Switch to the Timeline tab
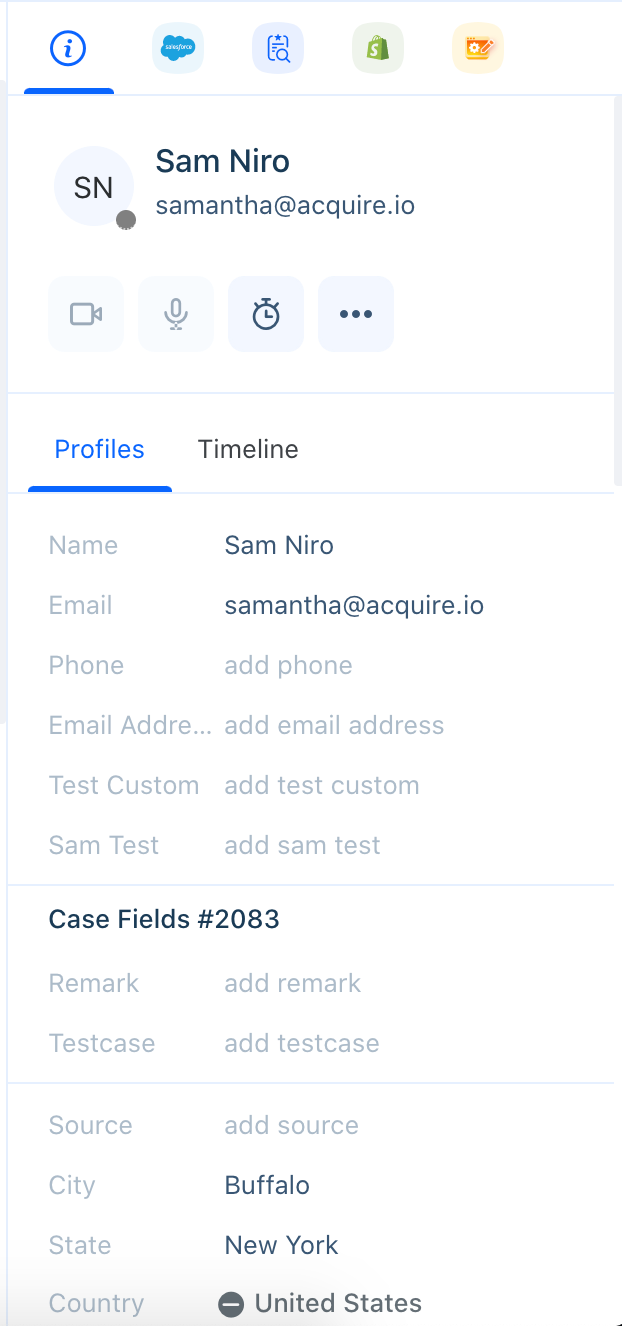The width and height of the screenshot is (622, 1326). 248,449
